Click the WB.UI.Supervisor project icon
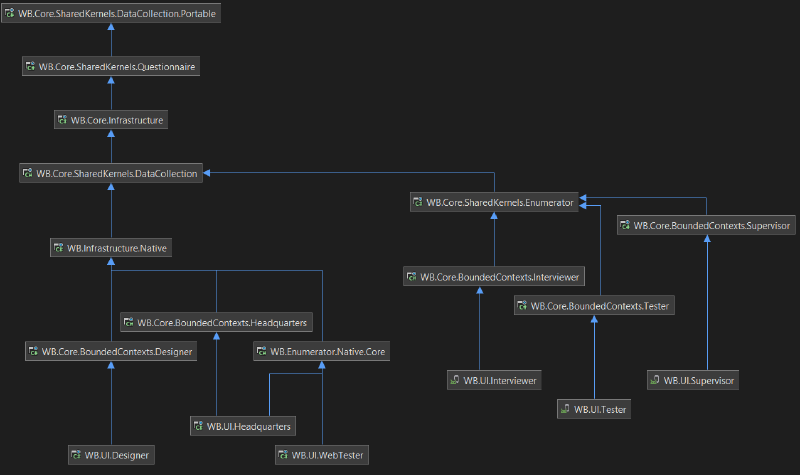800x475 pixels. click(x=655, y=380)
